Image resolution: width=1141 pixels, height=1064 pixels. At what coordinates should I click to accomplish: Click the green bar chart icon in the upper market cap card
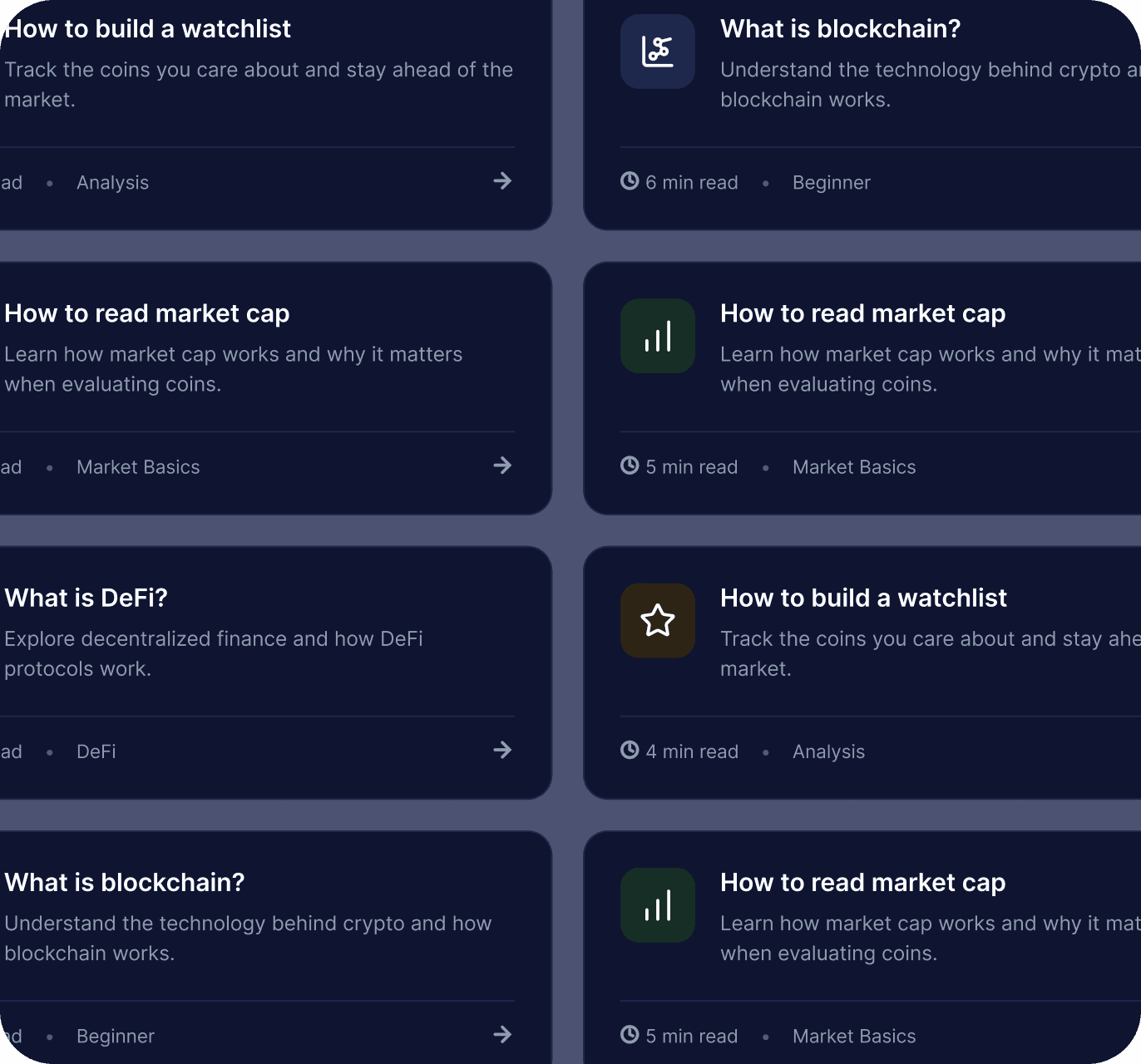pyautogui.click(x=657, y=336)
